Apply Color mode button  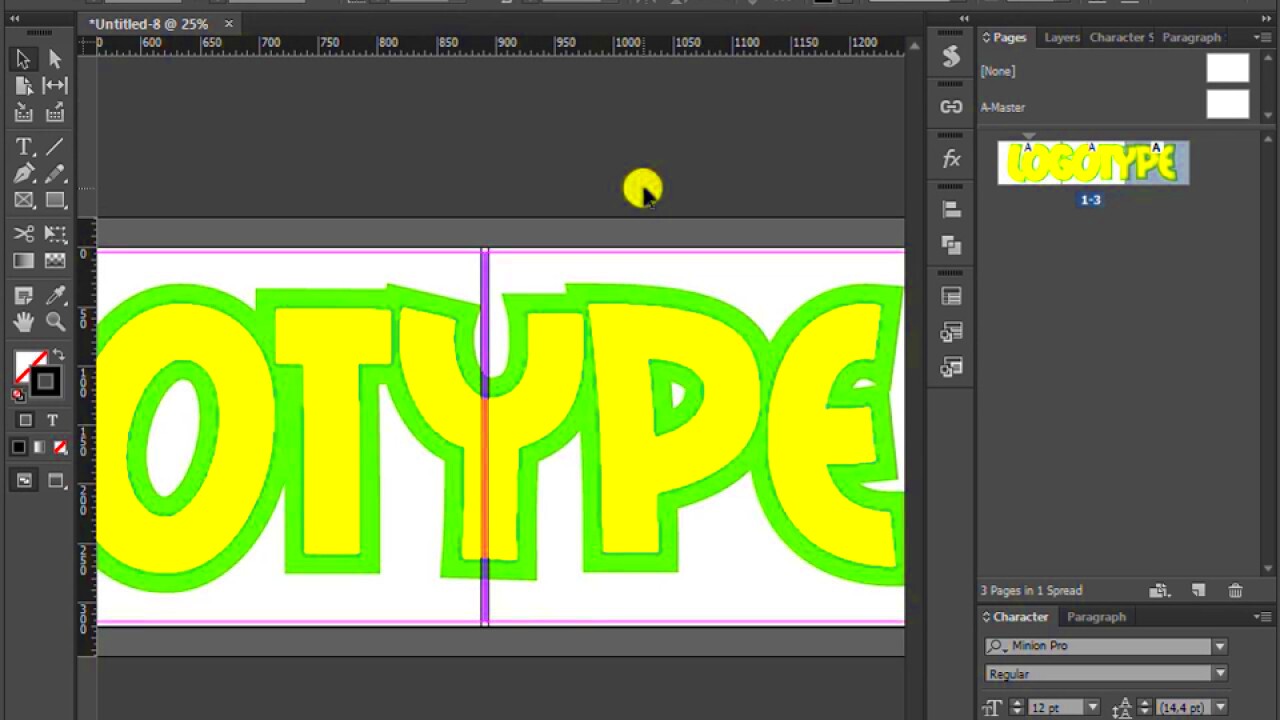pyautogui.click(x=19, y=447)
